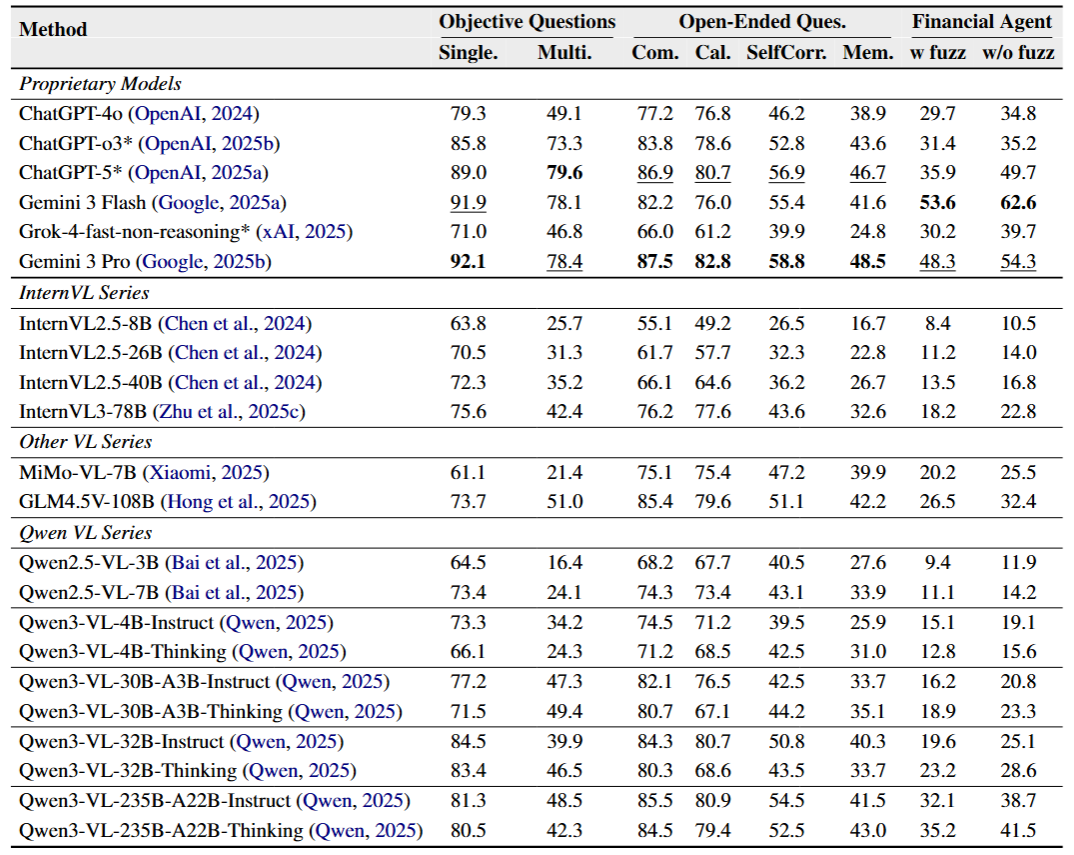Open the OpenAI 2025a reference beside ChatGPT-5
This screenshot has width=1074, height=855.
201,173
